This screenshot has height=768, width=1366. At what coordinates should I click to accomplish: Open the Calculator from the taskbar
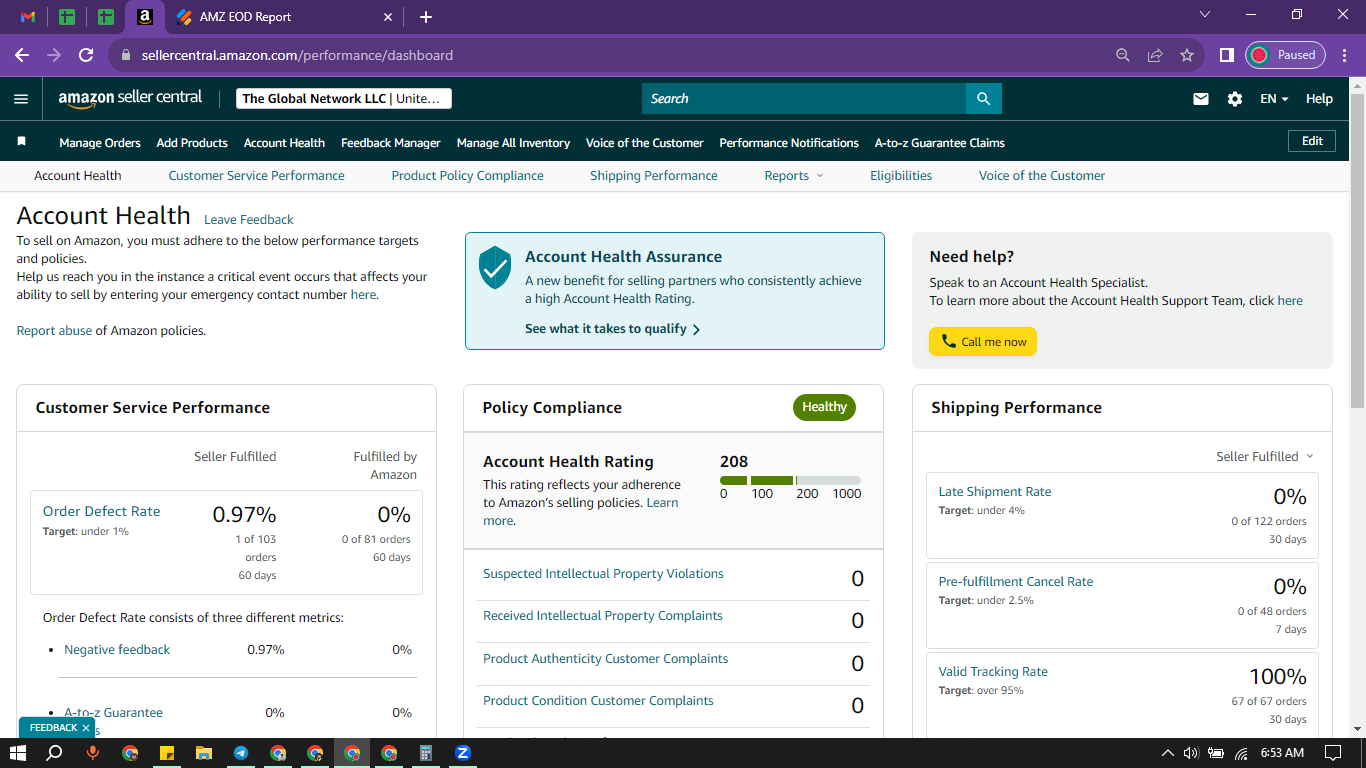[x=425, y=753]
